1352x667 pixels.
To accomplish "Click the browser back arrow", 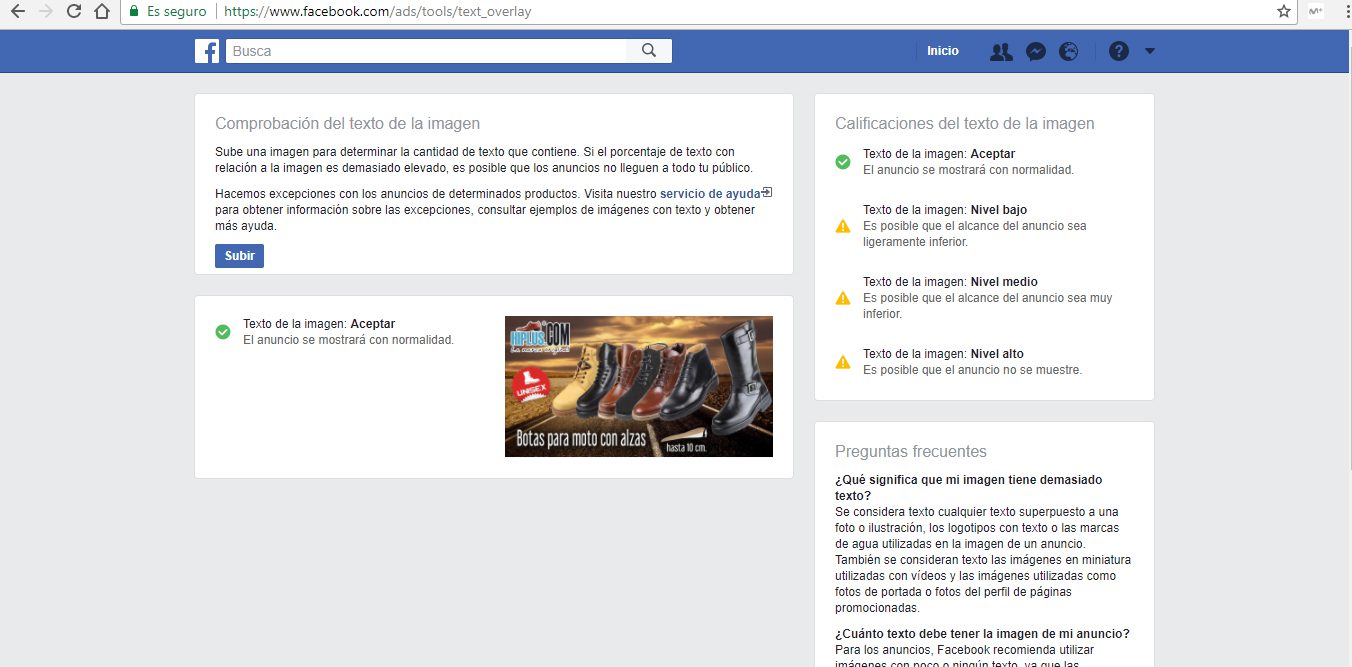I will 17,12.
